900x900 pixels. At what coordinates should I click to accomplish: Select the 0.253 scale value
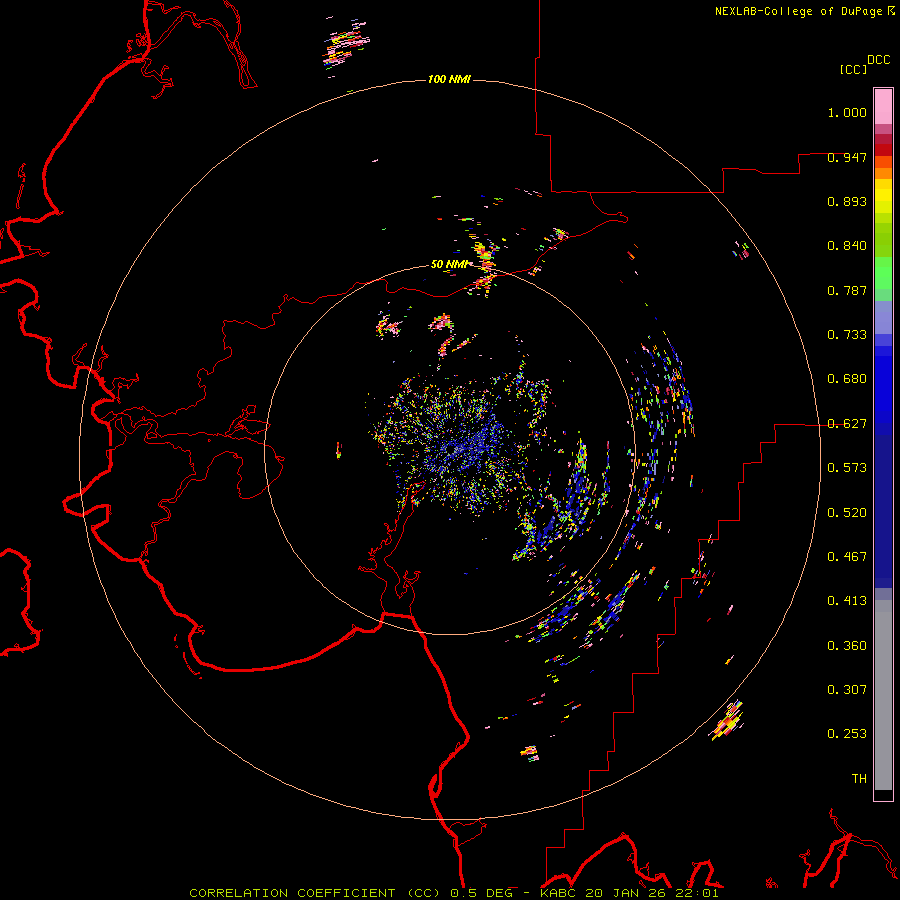[x=847, y=734]
